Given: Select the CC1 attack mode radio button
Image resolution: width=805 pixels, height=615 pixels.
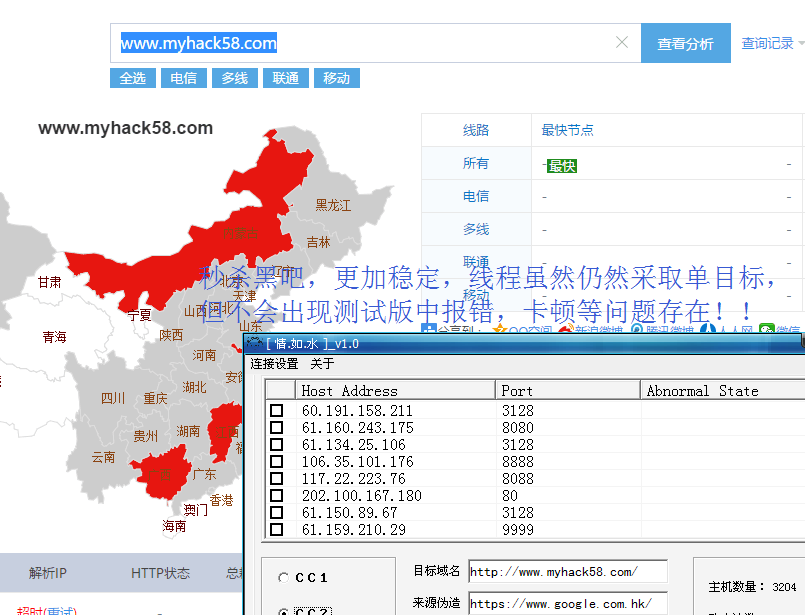Looking at the screenshot, I should pos(283,578).
